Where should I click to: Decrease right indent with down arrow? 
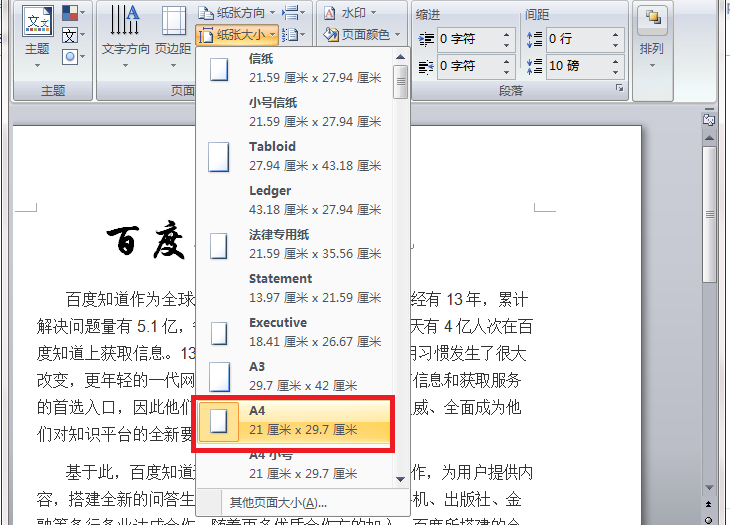(x=507, y=72)
